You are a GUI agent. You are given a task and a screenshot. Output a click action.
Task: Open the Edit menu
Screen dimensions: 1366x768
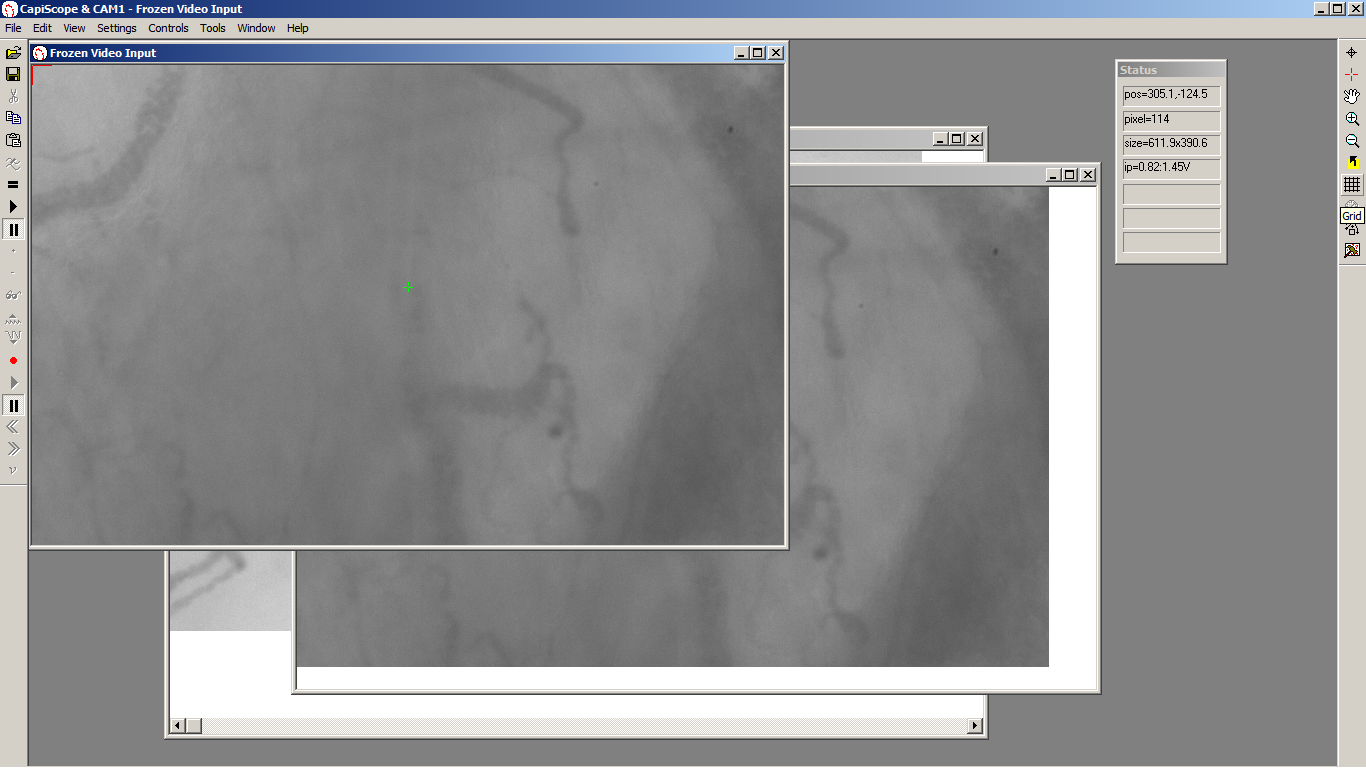(x=42, y=28)
